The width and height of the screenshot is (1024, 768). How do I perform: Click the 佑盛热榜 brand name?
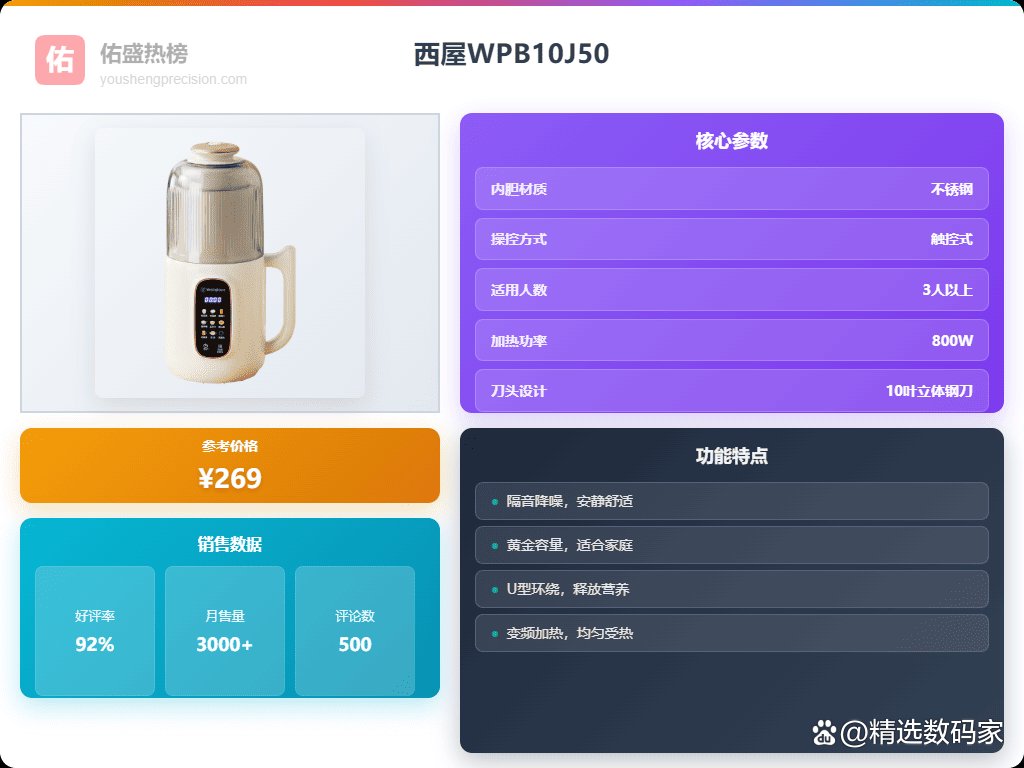144,54
